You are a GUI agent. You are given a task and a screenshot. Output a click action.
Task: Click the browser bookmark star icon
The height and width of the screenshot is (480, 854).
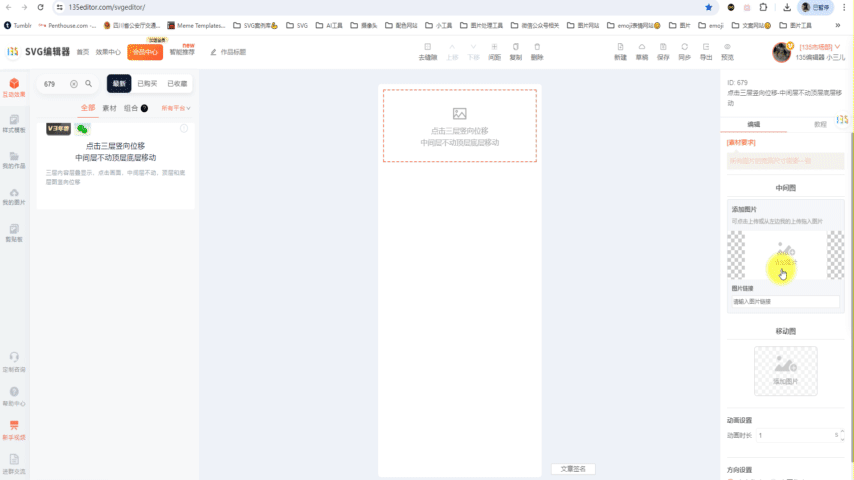(709, 7)
